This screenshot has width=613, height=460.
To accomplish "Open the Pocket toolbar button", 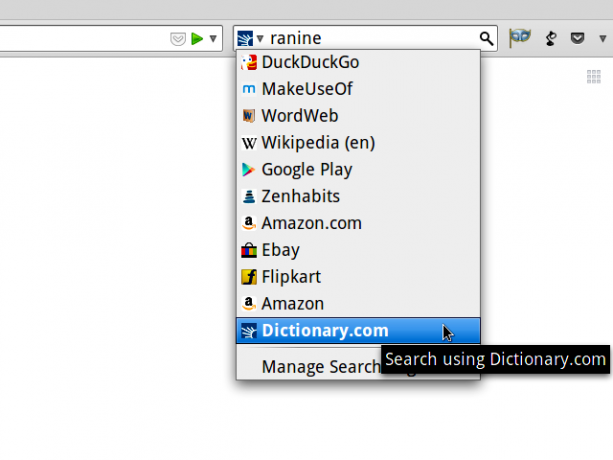I will [x=577, y=38].
